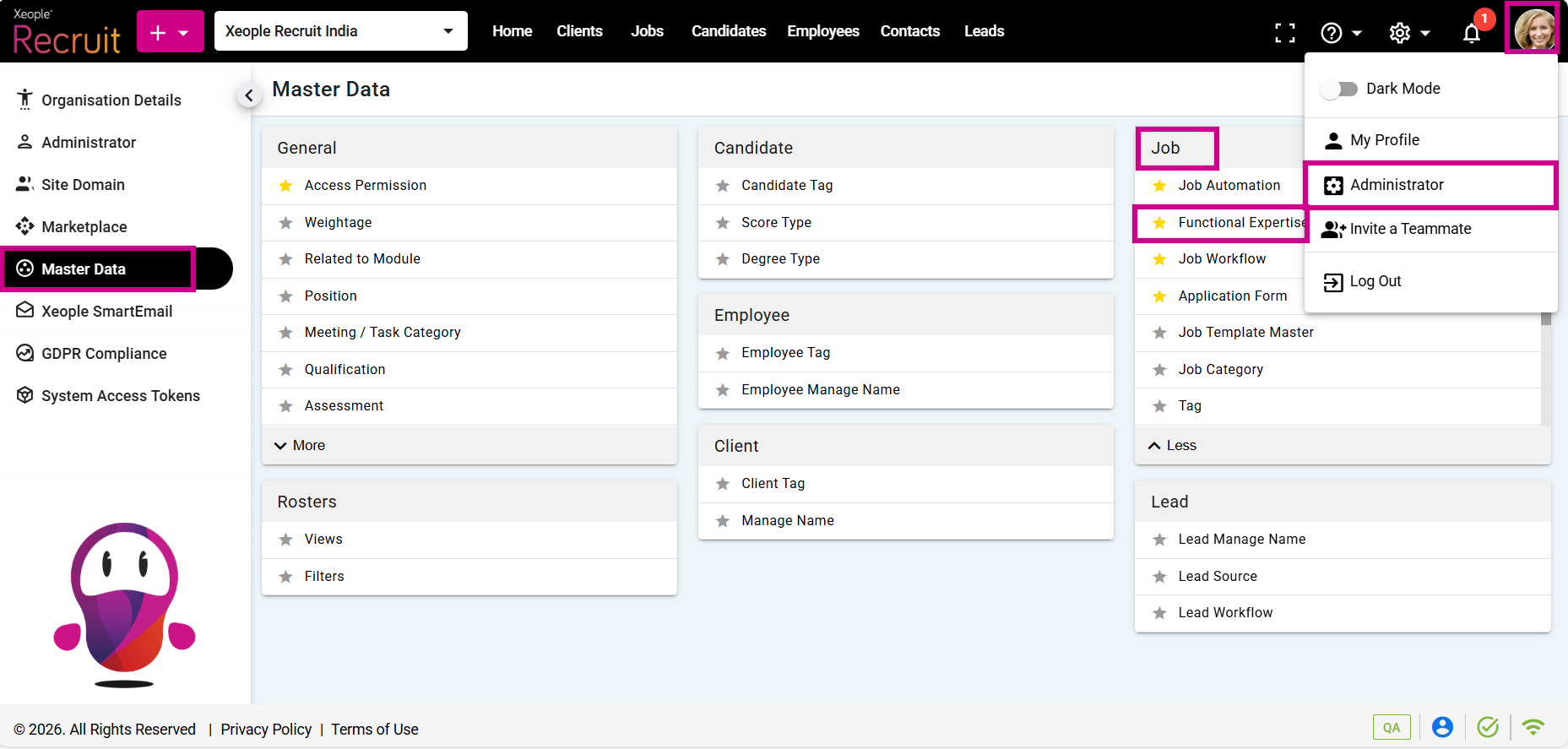Unfavorite the Access Permission star
The width and height of the screenshot is (1568, 749).
coord(286,186)
